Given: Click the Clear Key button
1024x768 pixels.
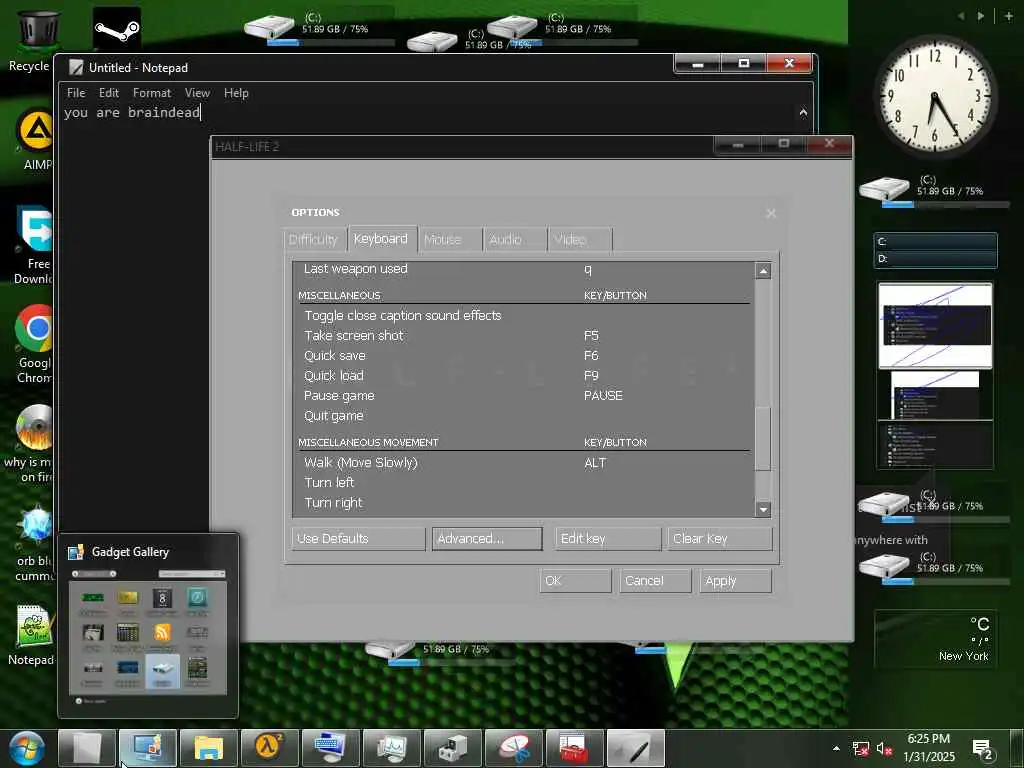Looking at the screenshot, I should [x=720, y=539].
